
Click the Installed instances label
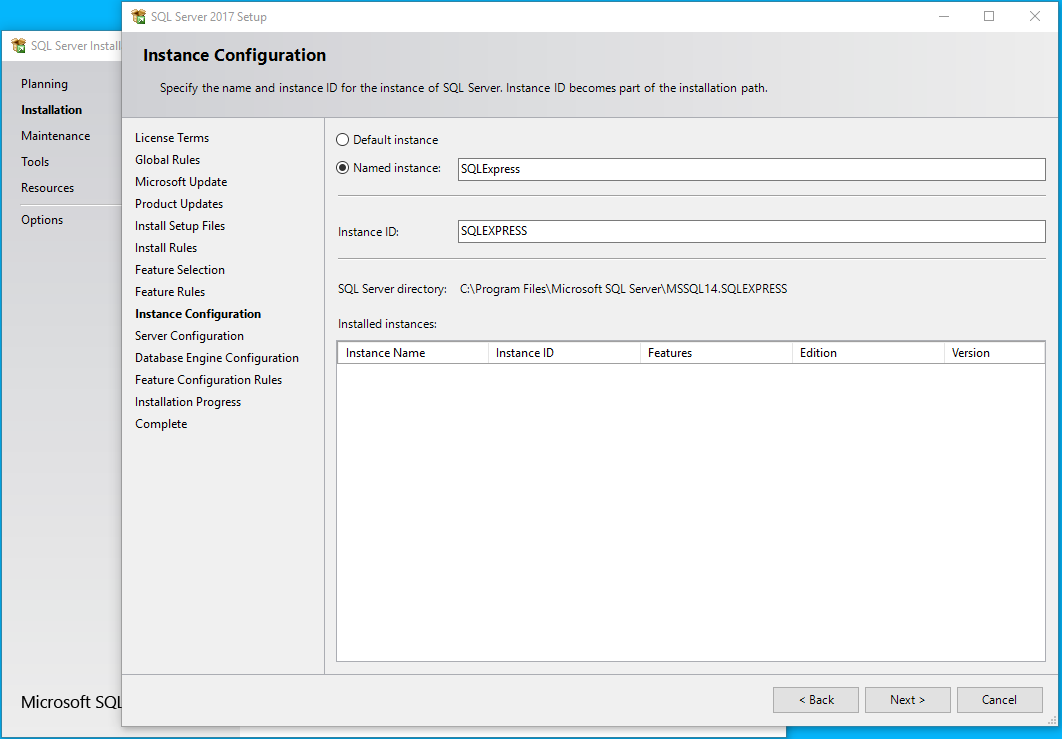tap(387, 324)
